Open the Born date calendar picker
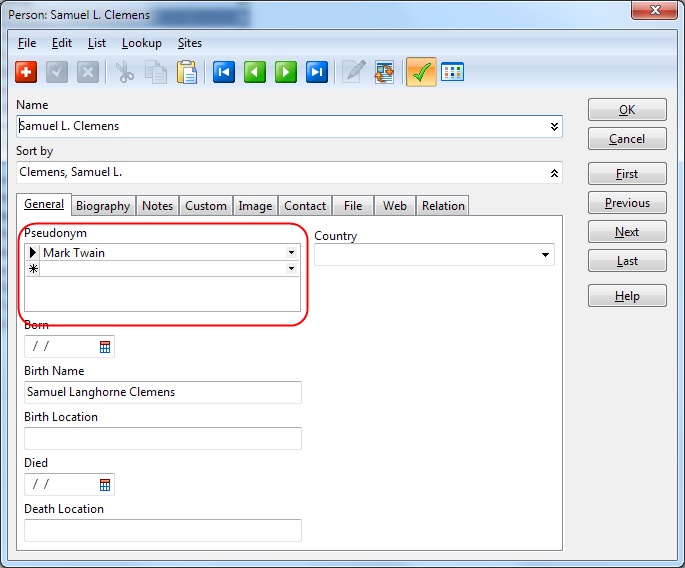The width and height of the screenshot is (685, 568). point(105,347)
